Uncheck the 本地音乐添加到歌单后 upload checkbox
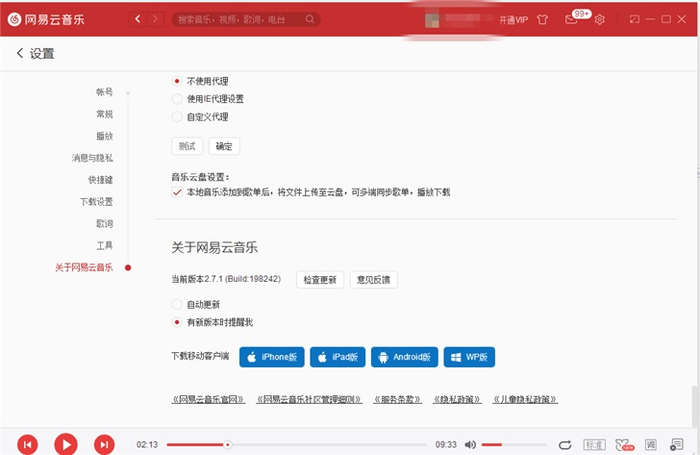This screenshot has width=700, height=455. pos(177,192)
